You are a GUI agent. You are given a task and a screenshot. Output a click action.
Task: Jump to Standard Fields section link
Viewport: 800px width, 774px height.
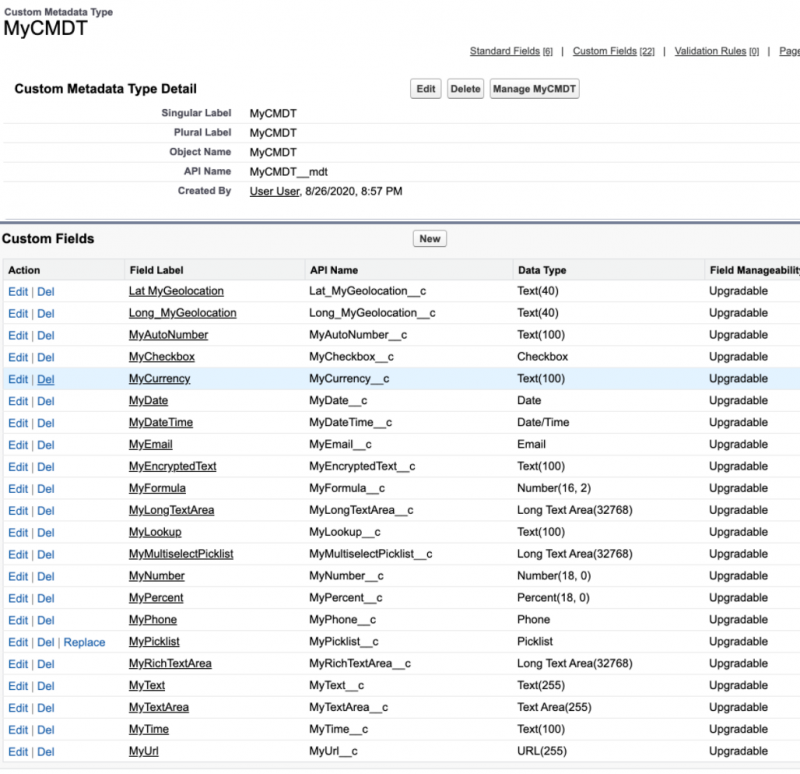[511, 51]
